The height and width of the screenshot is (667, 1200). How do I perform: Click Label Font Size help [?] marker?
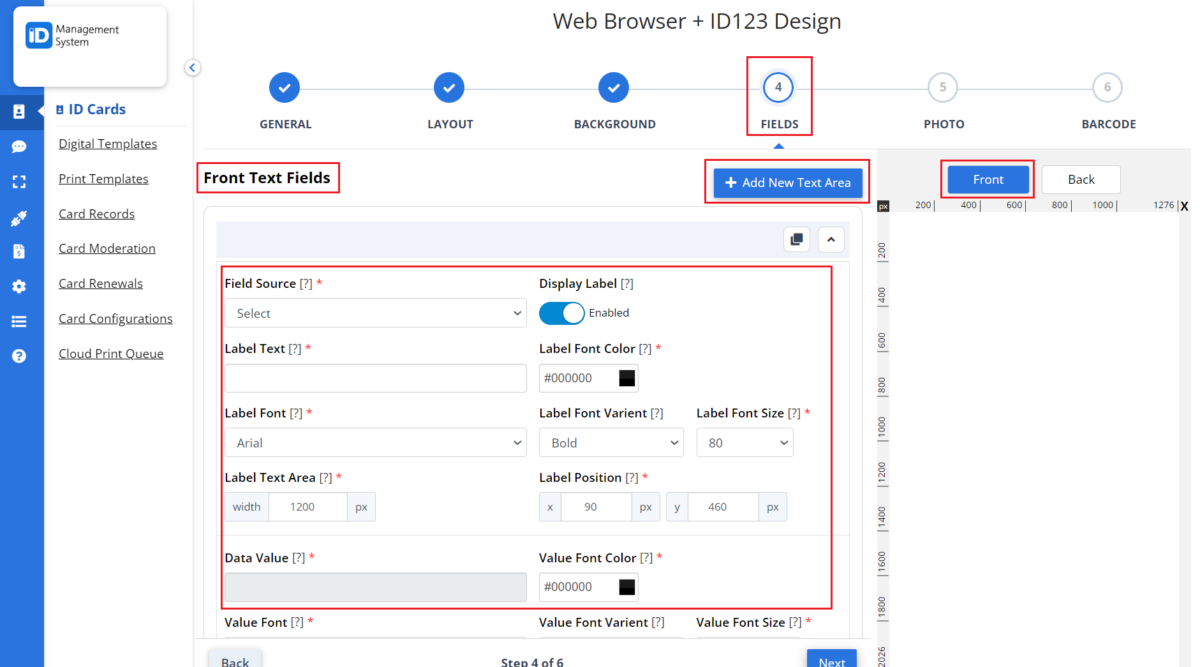click(794, 413)
